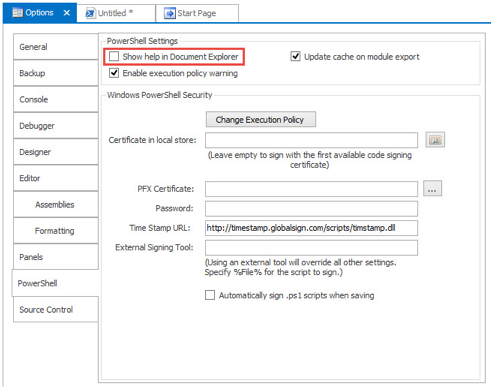This screenshot has height=388, width=492.
Task: Click the External Signing Tool field
Action: [x=311, y=248]
